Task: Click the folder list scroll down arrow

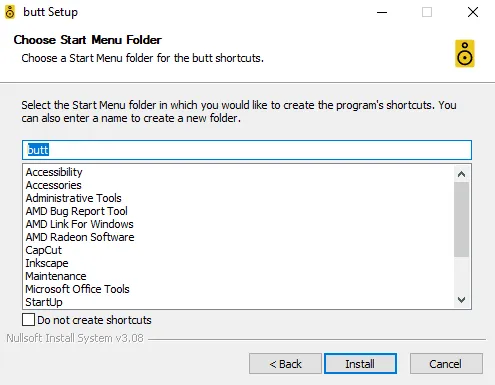Action: point(461,299)
